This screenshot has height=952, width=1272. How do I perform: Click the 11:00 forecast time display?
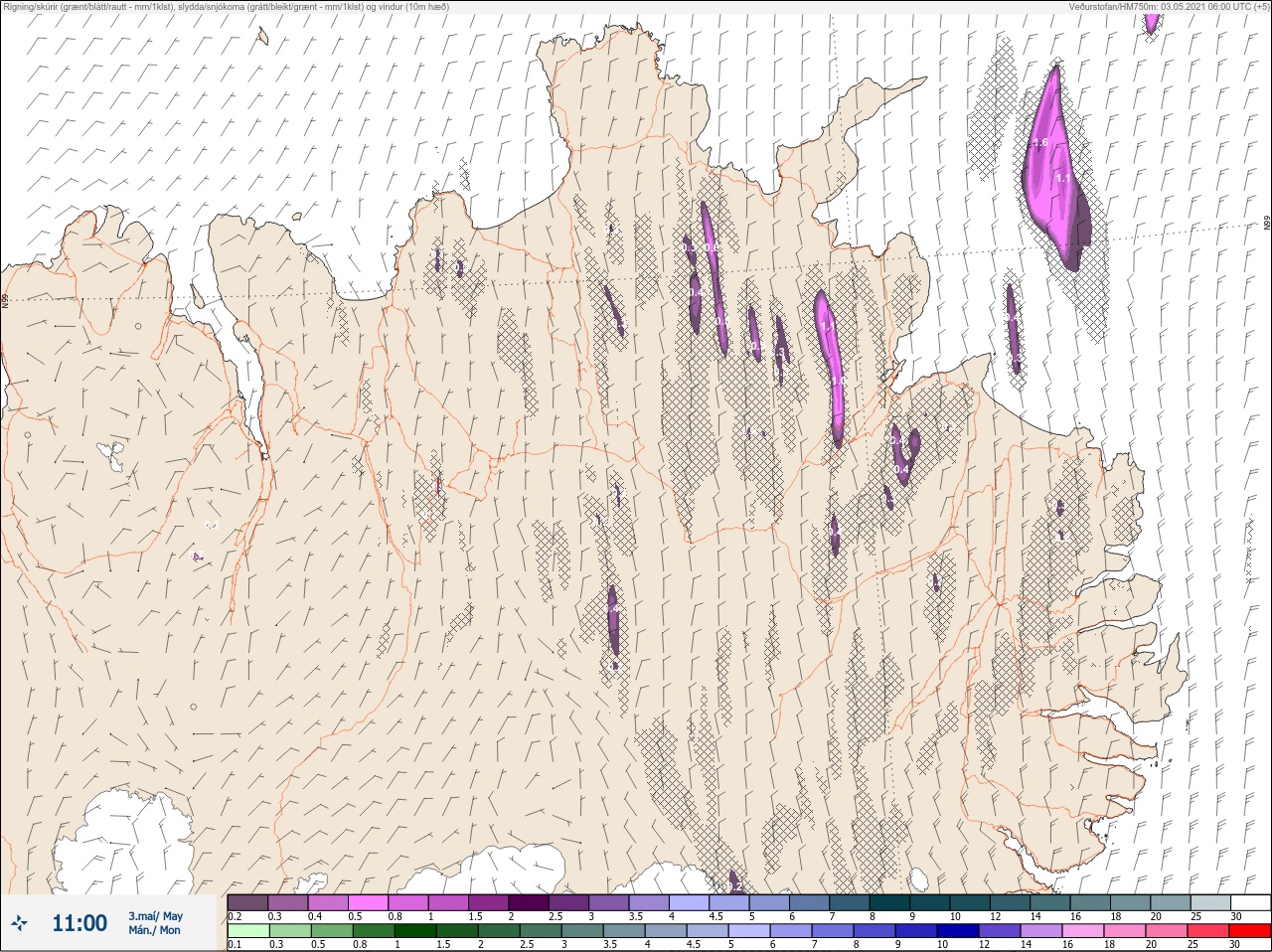(79, 923)
